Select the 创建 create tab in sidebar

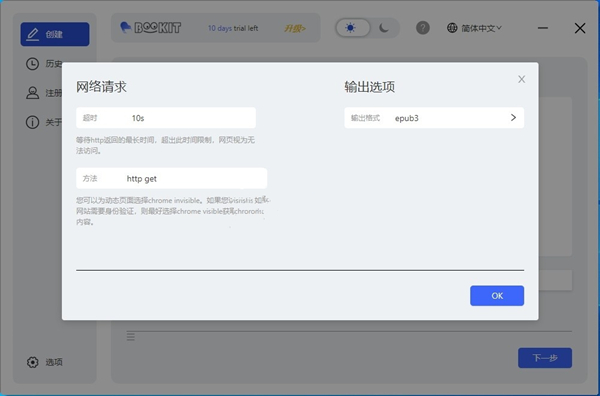tap(55, 34)
